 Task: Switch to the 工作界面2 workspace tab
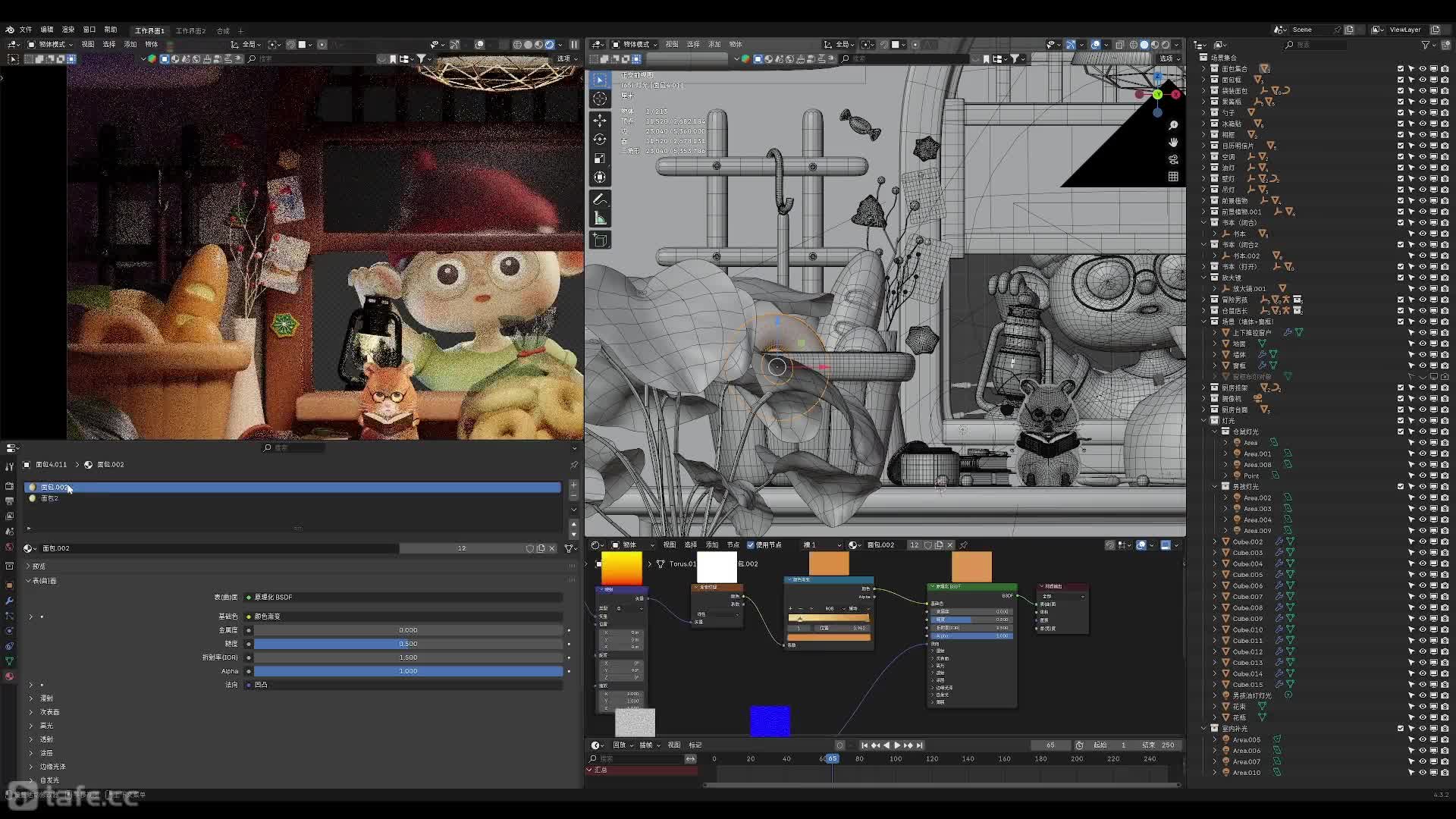pos(190,31)
